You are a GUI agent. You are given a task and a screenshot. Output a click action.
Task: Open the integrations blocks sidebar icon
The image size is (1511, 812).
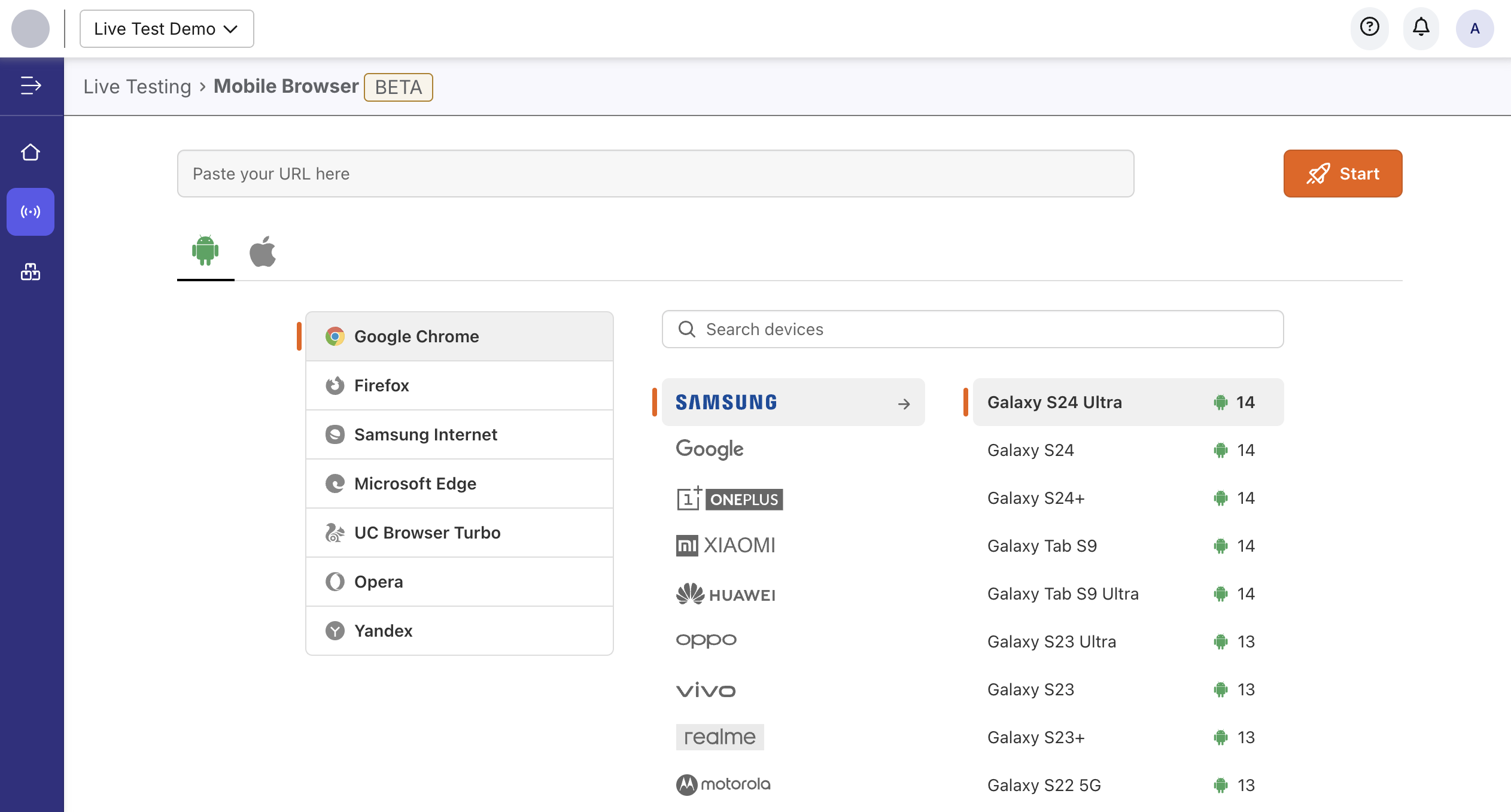pos(31,272)
